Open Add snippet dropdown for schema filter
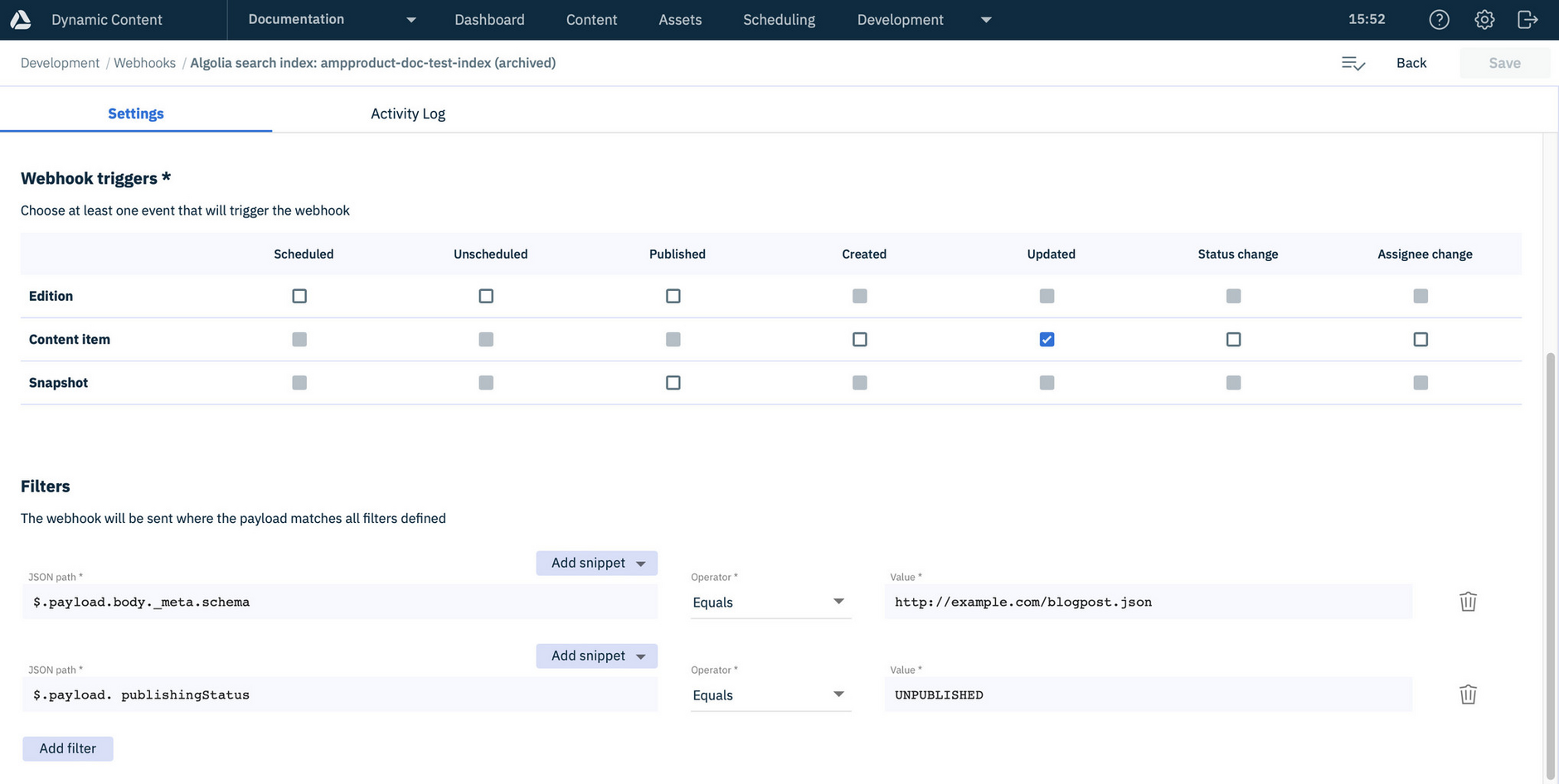Viewport: 1559px width, 784px height. pos(597,563)
